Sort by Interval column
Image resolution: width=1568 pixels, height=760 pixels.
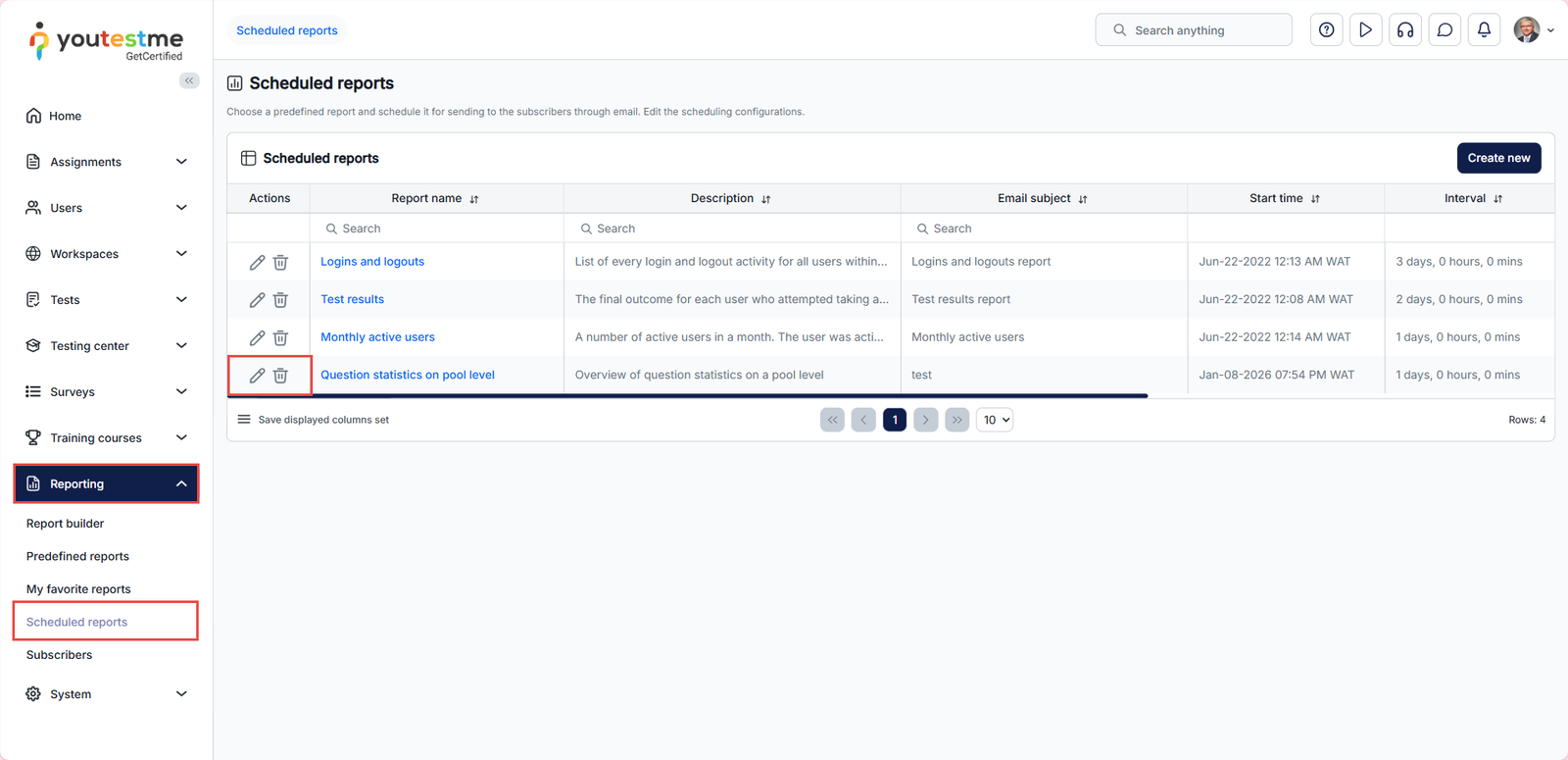point(1497,199)
